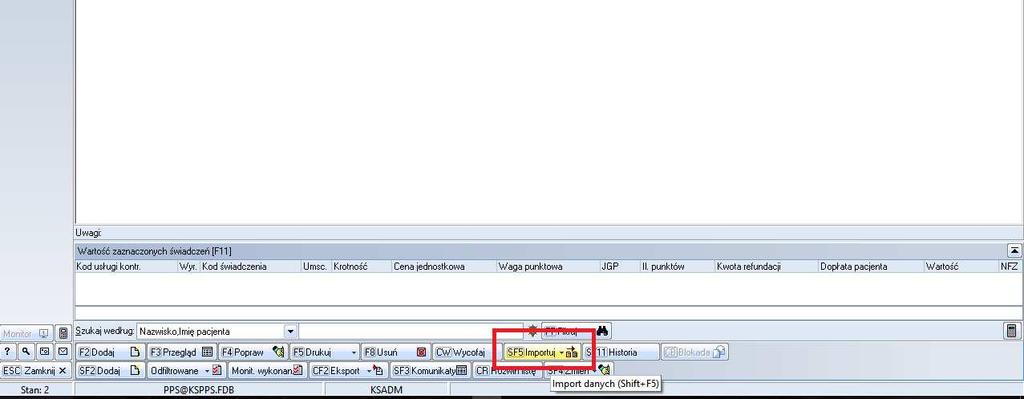Click SF2 Dodaj button
Screen dimensions: 1024x399
(109, 370)
